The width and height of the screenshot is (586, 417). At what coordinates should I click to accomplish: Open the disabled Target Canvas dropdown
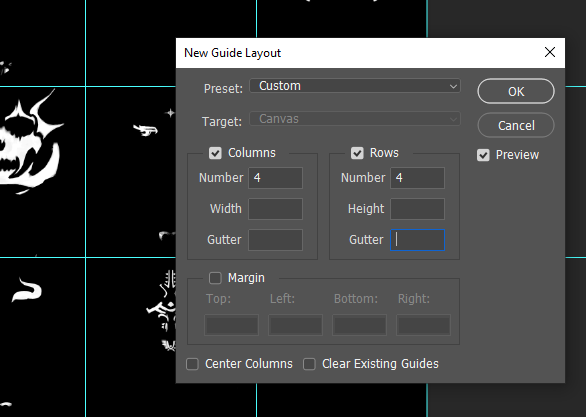pos(355,119)
